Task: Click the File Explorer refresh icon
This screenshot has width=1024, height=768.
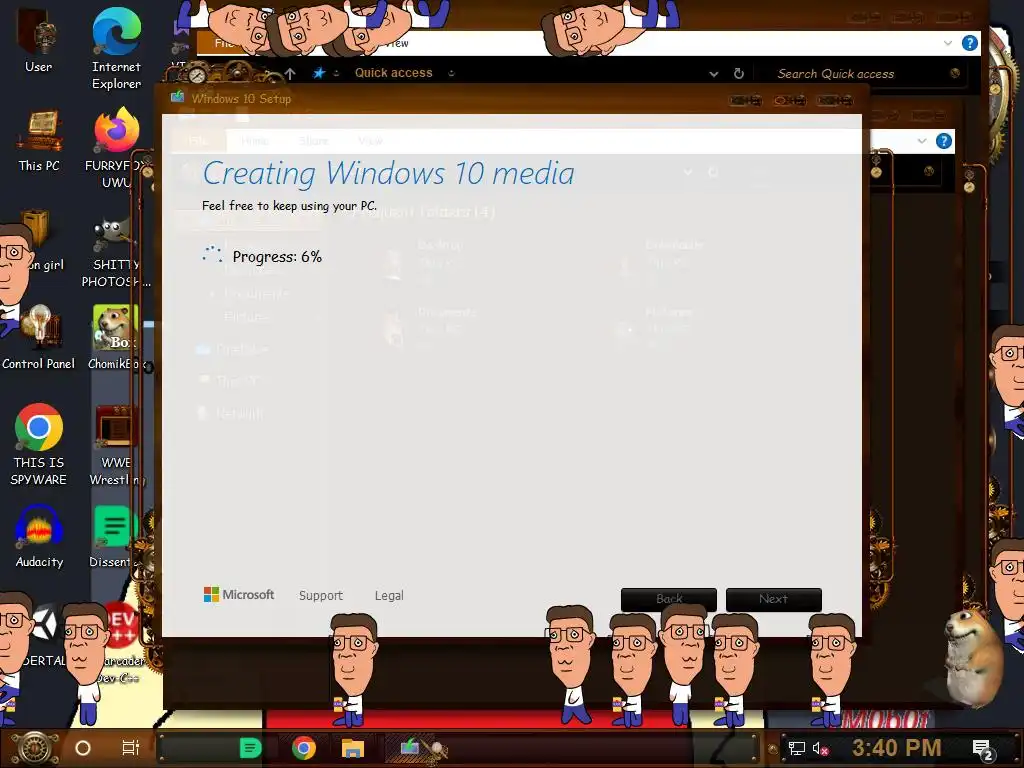Action: tap(739, 74)
